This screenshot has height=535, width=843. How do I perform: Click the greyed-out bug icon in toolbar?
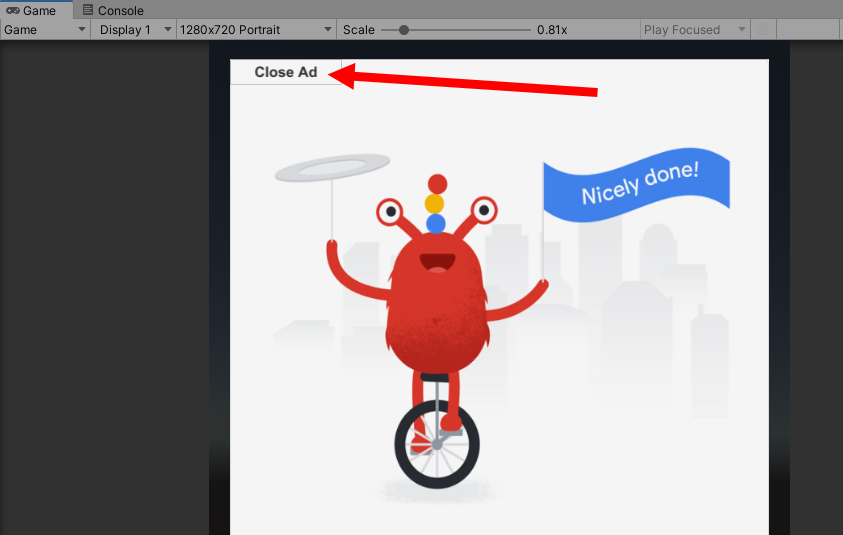pos(762,30)
